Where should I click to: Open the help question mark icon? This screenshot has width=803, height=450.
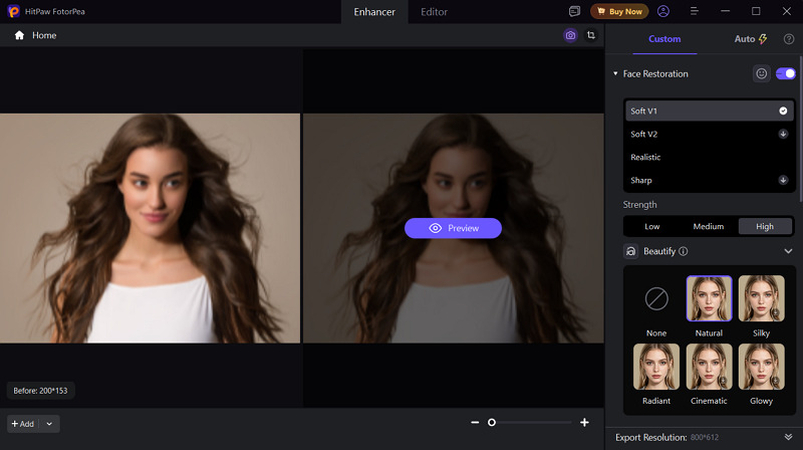[x=789, y=39]
